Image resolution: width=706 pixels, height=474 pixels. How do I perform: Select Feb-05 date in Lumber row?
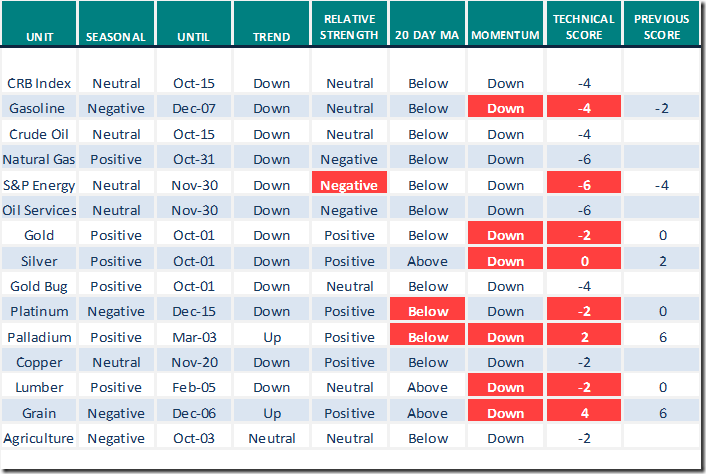(193, 387)
